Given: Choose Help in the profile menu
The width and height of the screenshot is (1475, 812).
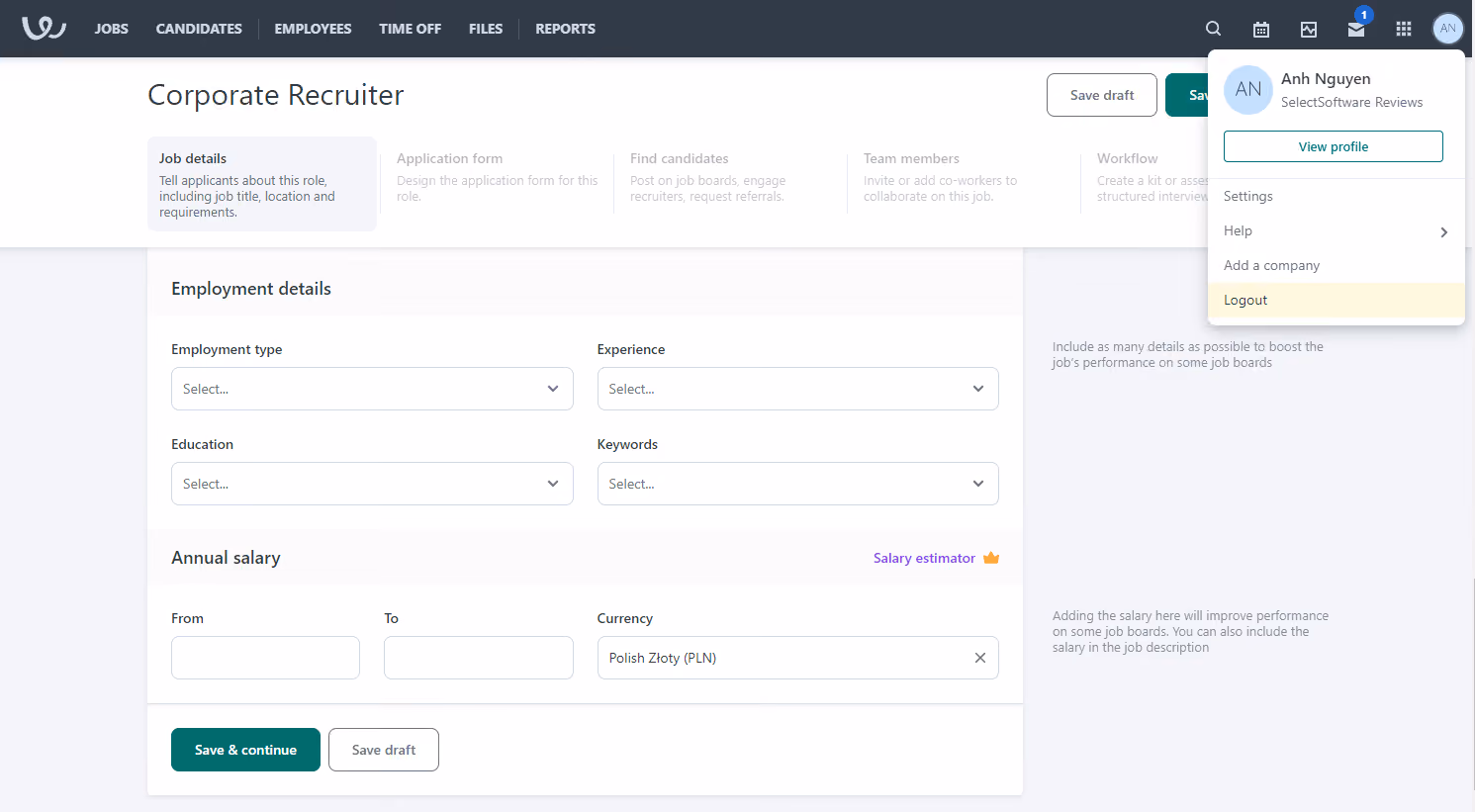Looking at the screenshot, I should [1337, 230].
